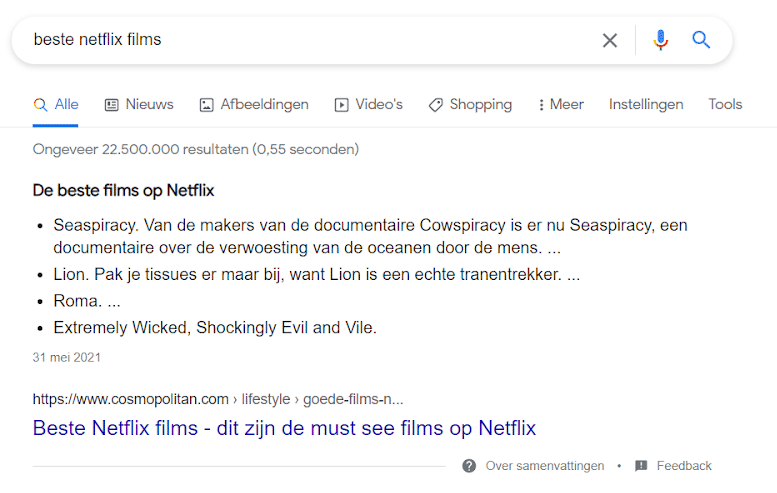Expand the Meer menu
This screenshot has width=777, height=493.
click(x=561, y=105)
